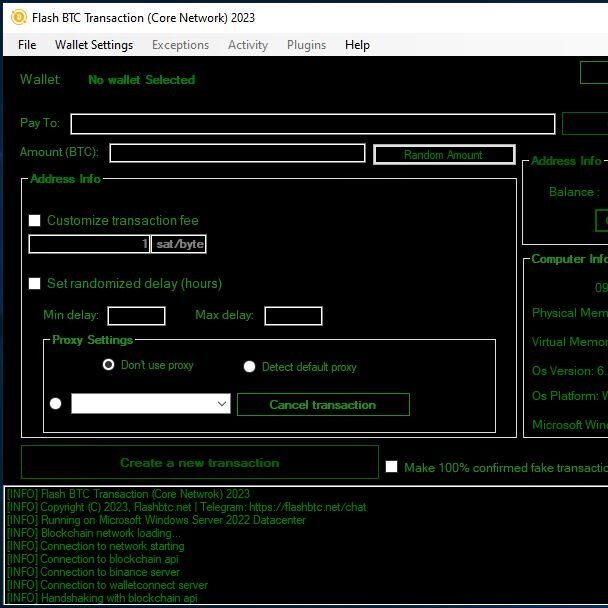Click the Cancel transaction button
The image size is (608, 608).
[x=323, y=404]
